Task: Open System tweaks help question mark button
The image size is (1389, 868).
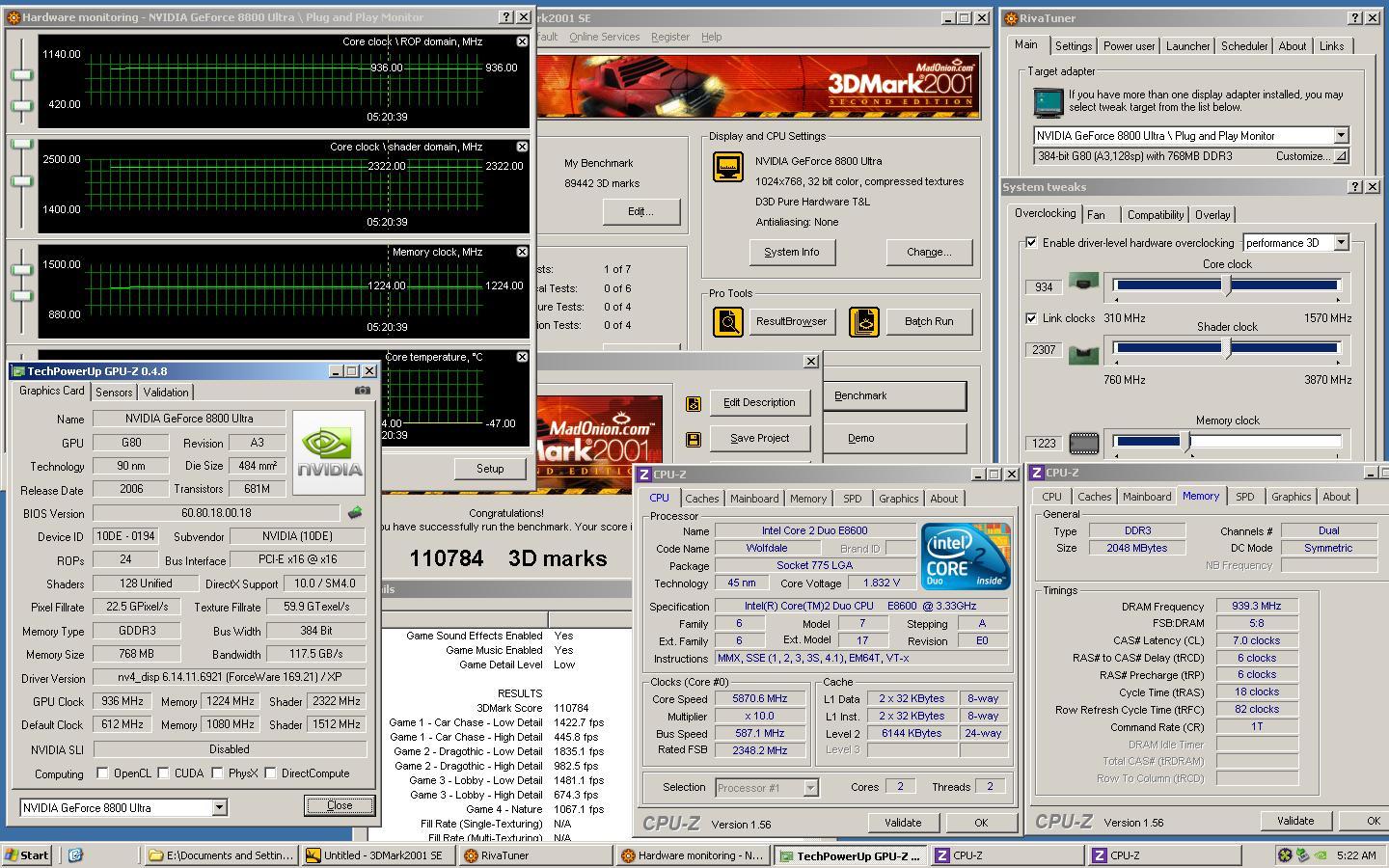Action: point(1355,187)
